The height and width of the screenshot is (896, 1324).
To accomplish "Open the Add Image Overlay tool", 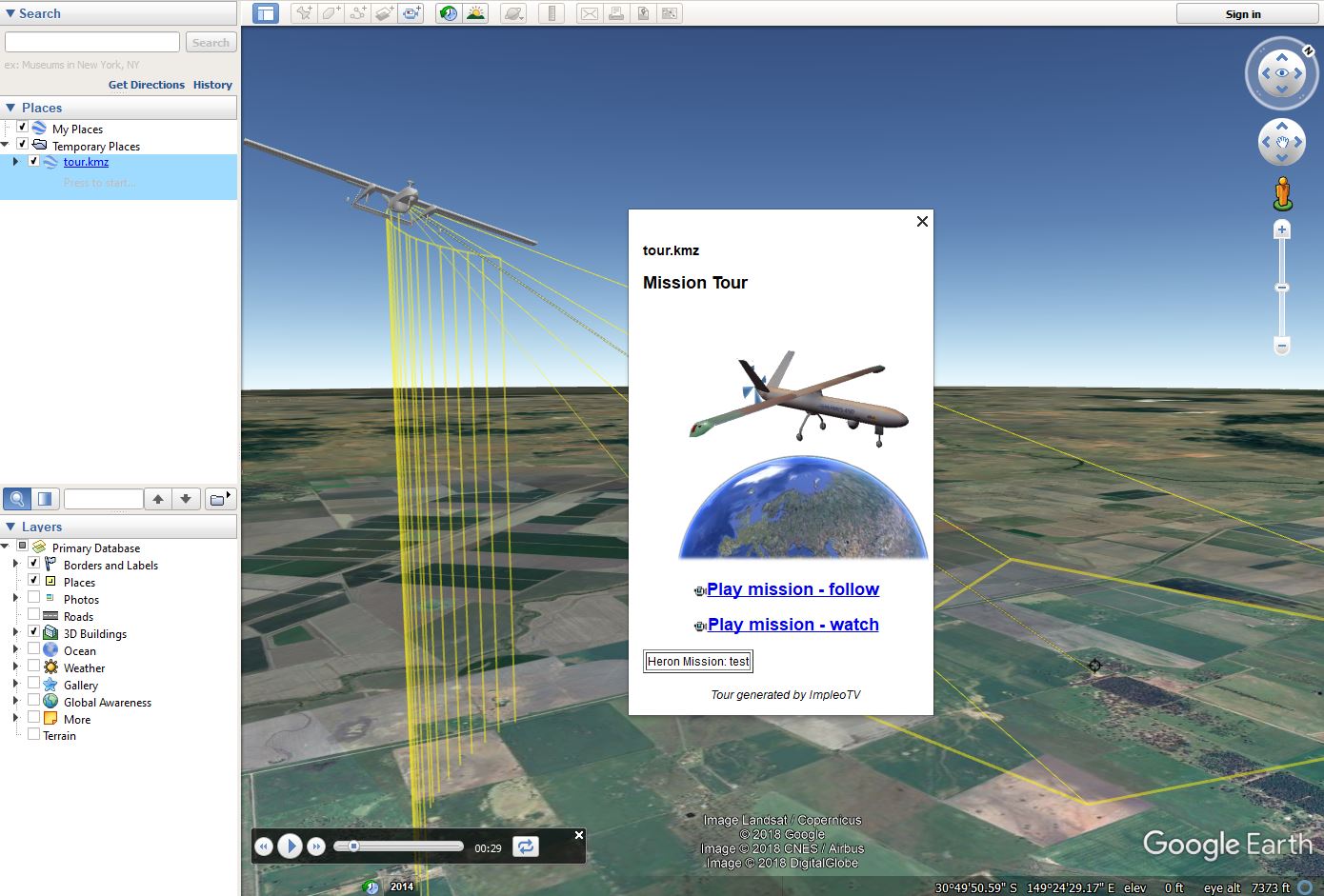I will [384, 13].
